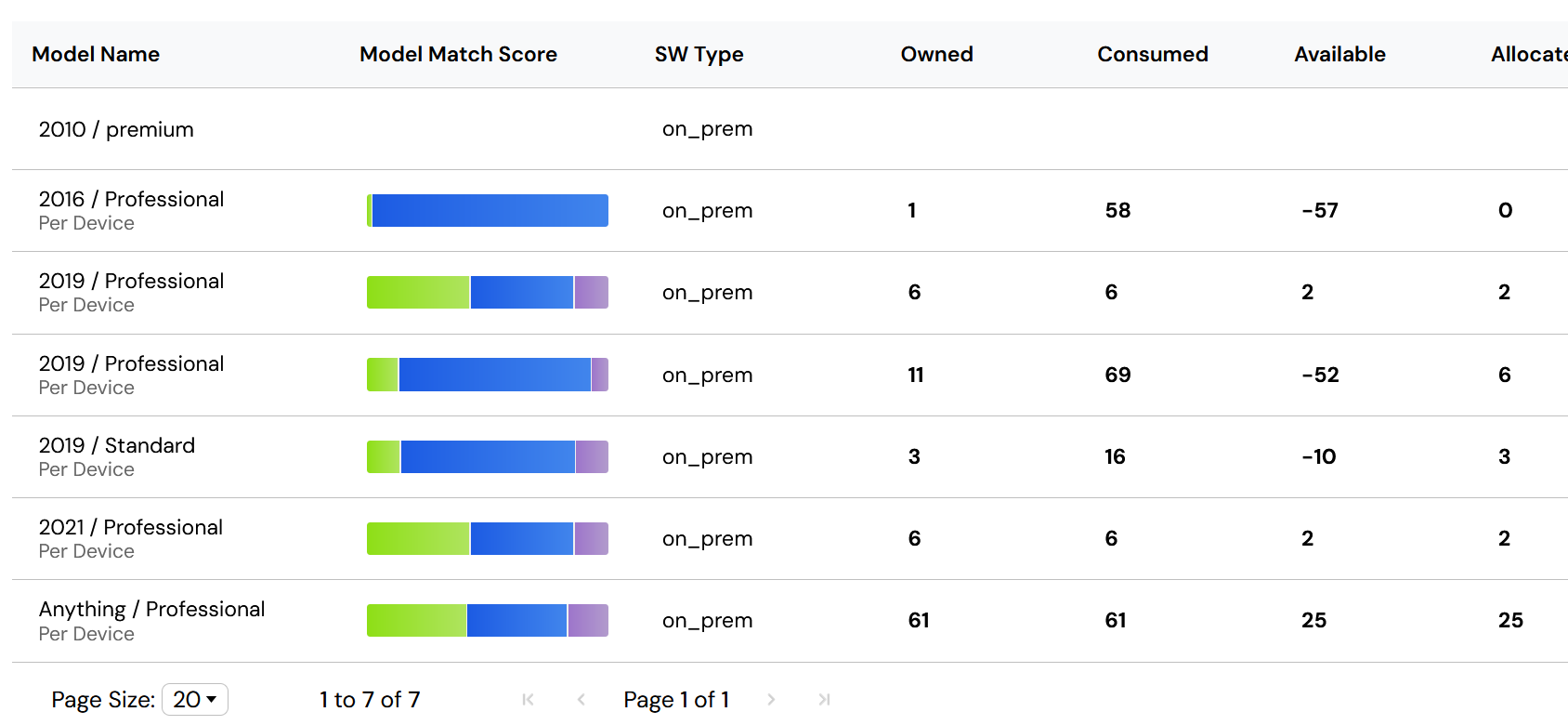The height and width of the screenshot is (725, 1568).
Task: Click the -52 Available value
Action: coord(1320,376)
